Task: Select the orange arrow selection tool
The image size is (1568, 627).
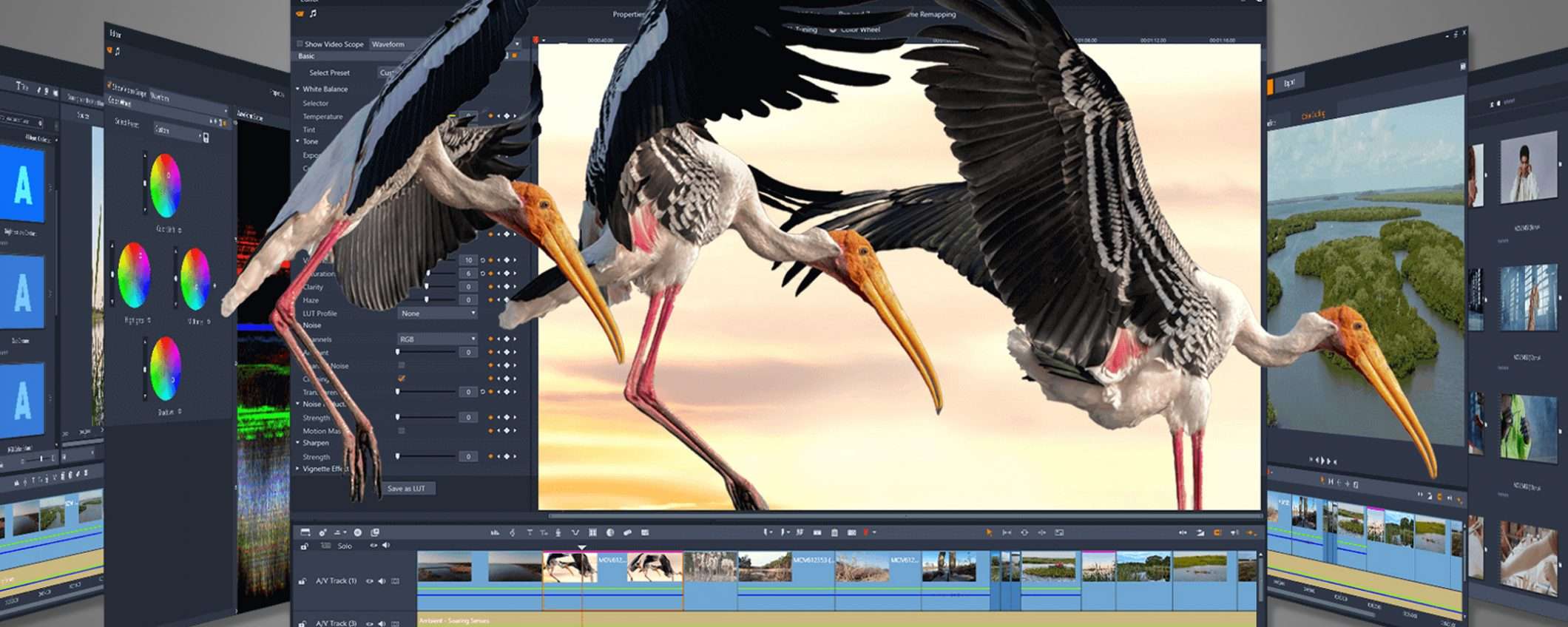Action: [989, 532]
